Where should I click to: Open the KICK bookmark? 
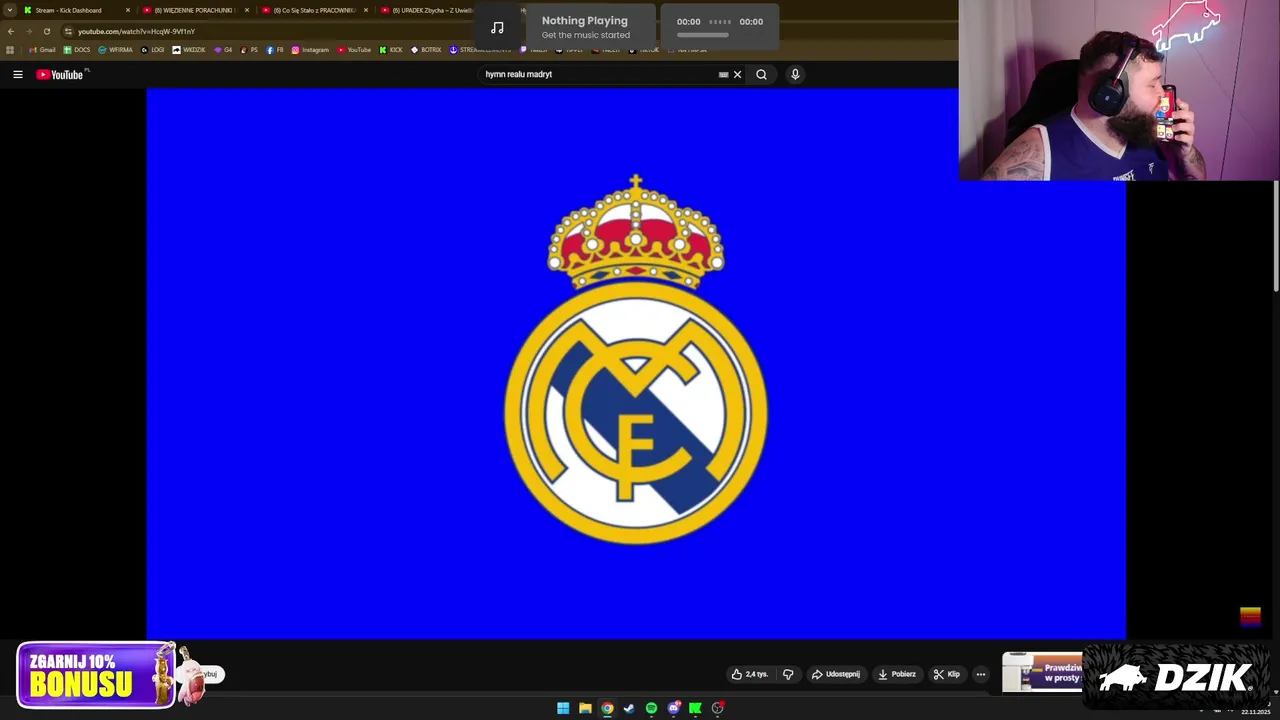click(391, 50)
